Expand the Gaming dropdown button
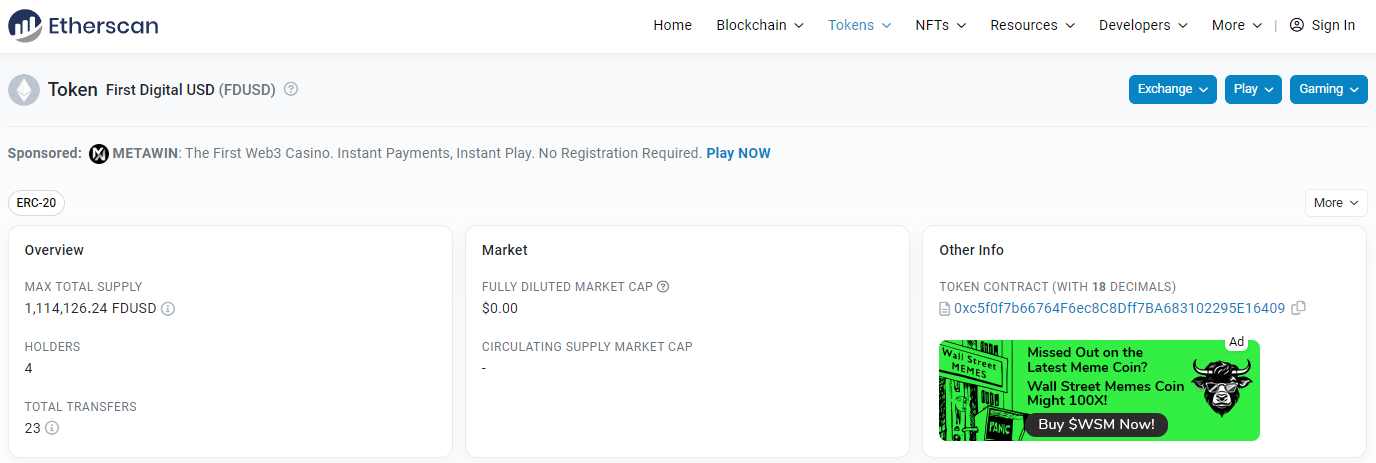The height and width of the screenshot is (463, 1376). [x=1327, y=89]
